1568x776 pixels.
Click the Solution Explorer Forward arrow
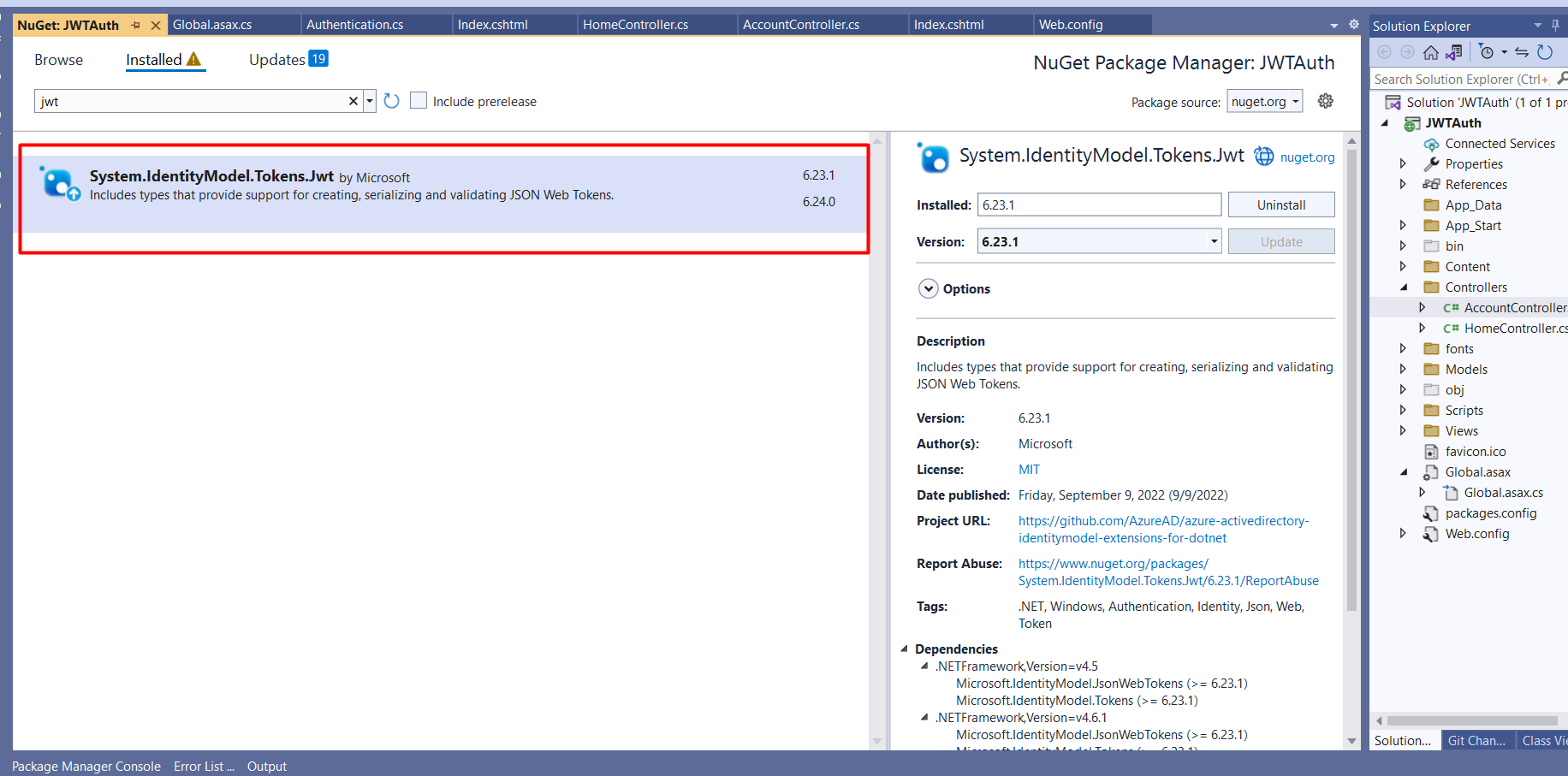[x=1407, y=53]
